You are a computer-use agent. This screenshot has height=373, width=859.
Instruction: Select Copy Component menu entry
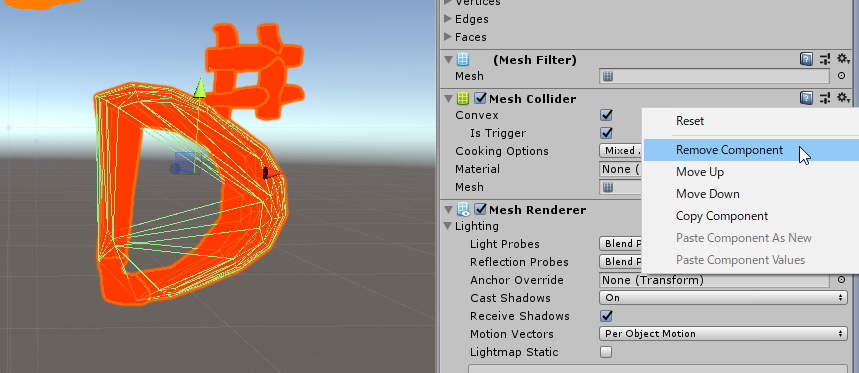(x=721, y=216)
